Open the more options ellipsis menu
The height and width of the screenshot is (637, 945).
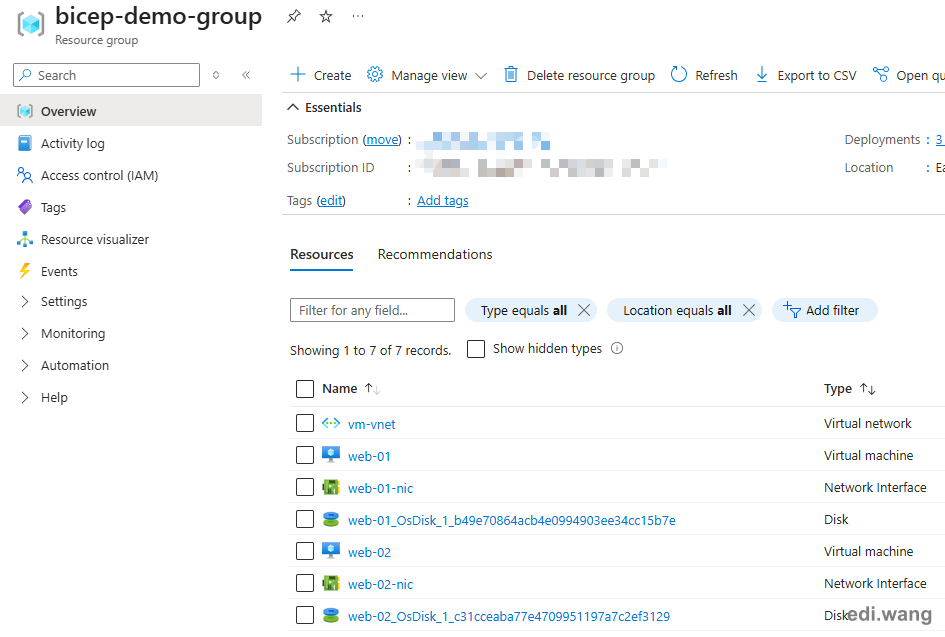pyautogui.click(x=358, y=16)
